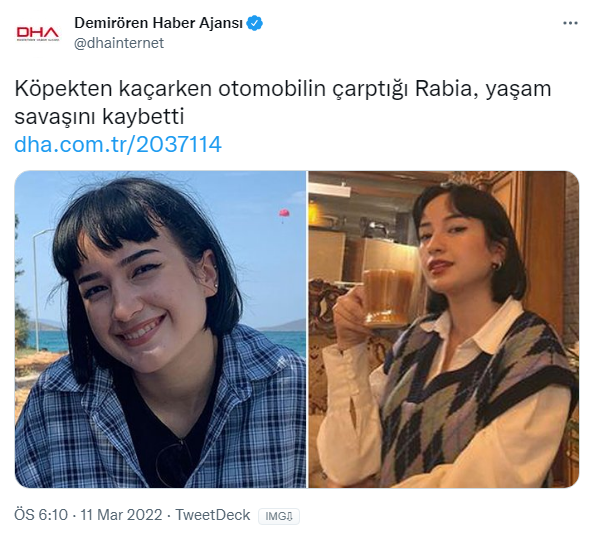Click the ÖS 6:10 timestamp

41,515
